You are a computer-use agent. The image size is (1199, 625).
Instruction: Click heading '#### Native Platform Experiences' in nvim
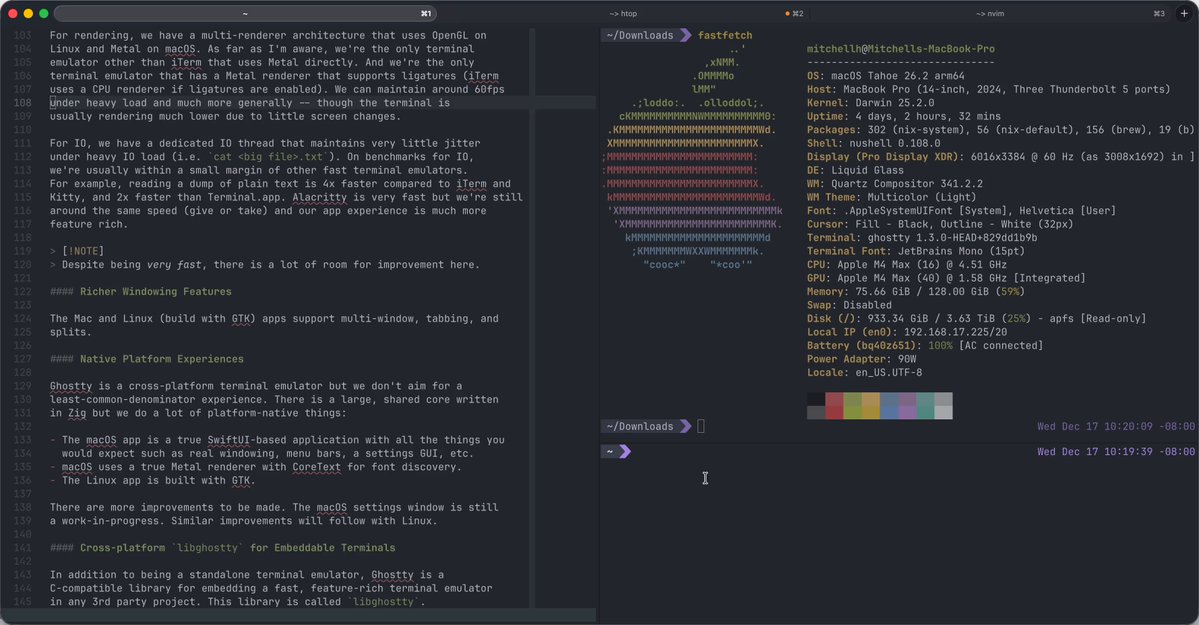[x=147, y=359]
